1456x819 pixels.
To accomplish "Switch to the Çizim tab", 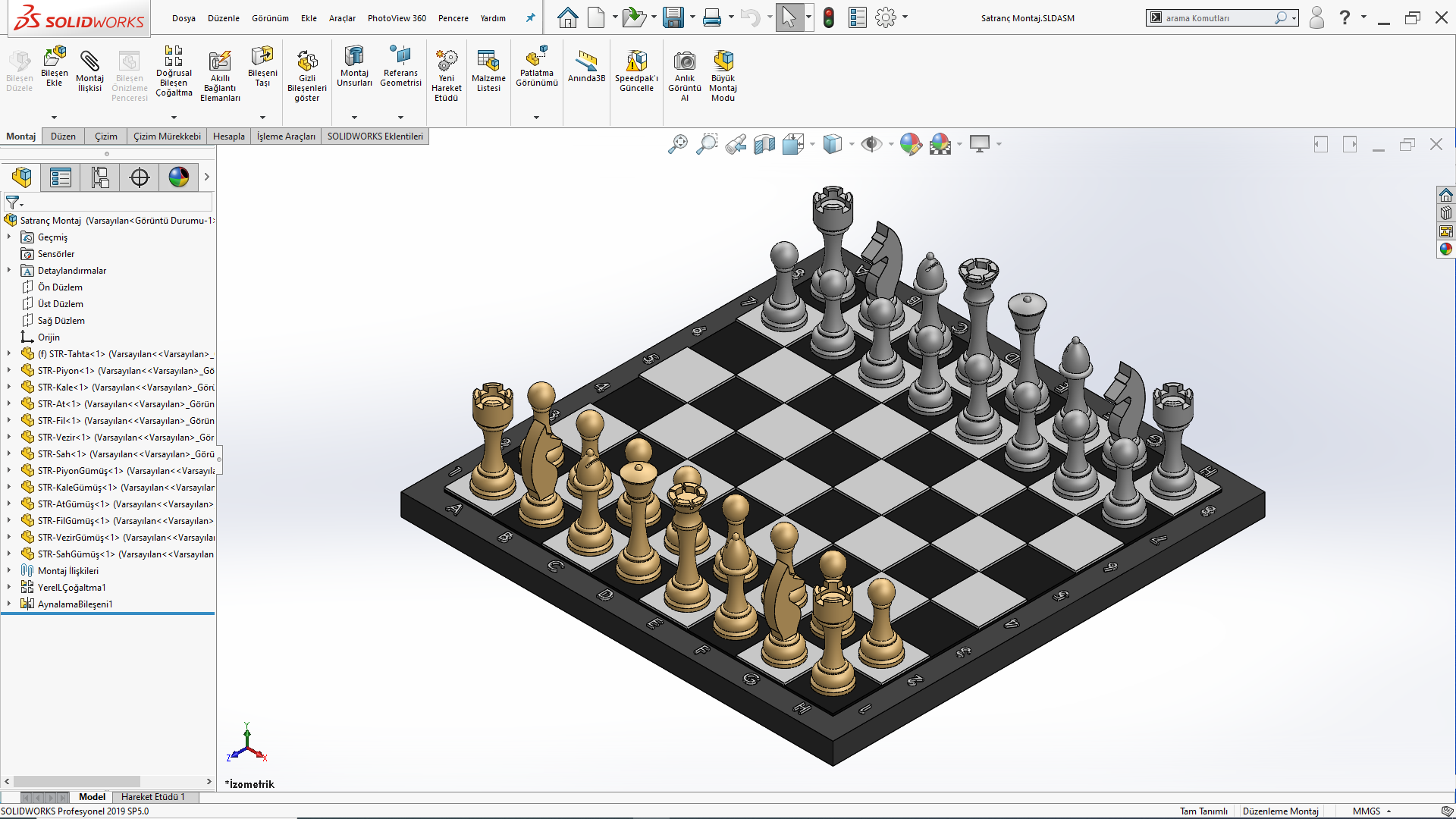I will pos(105,136).
